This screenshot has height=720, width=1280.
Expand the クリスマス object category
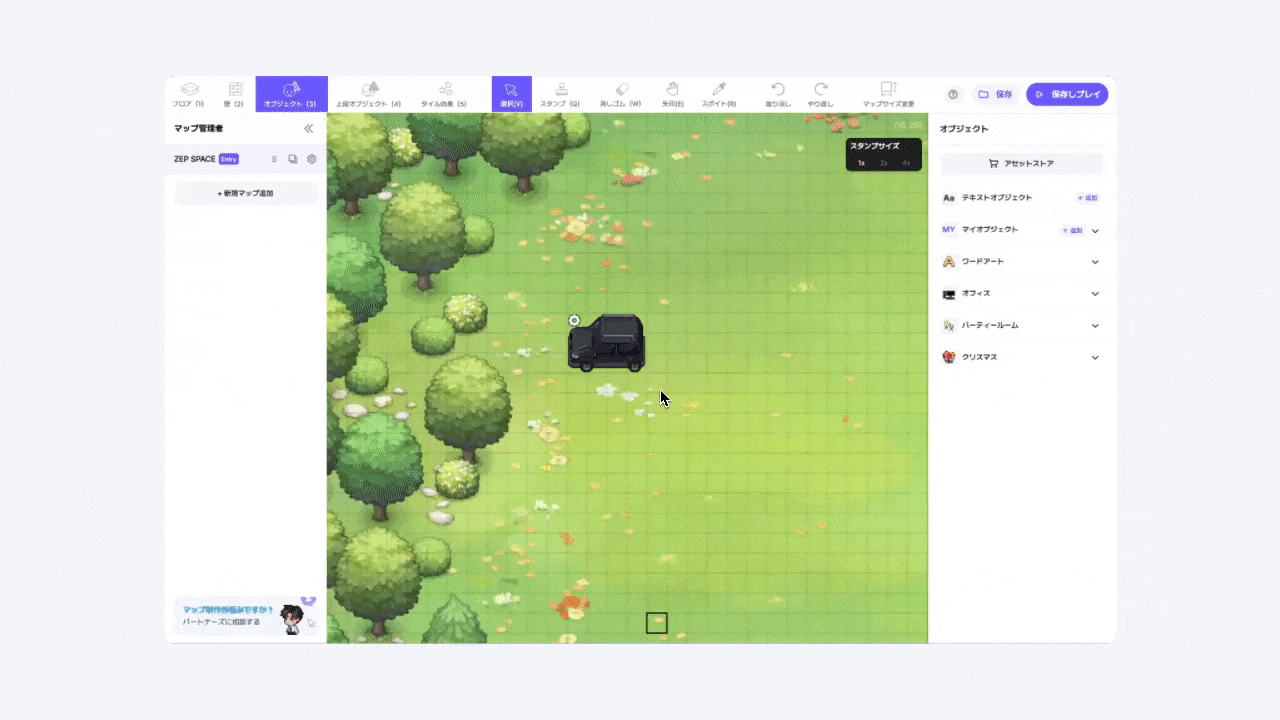click(x=1095, y=358)
